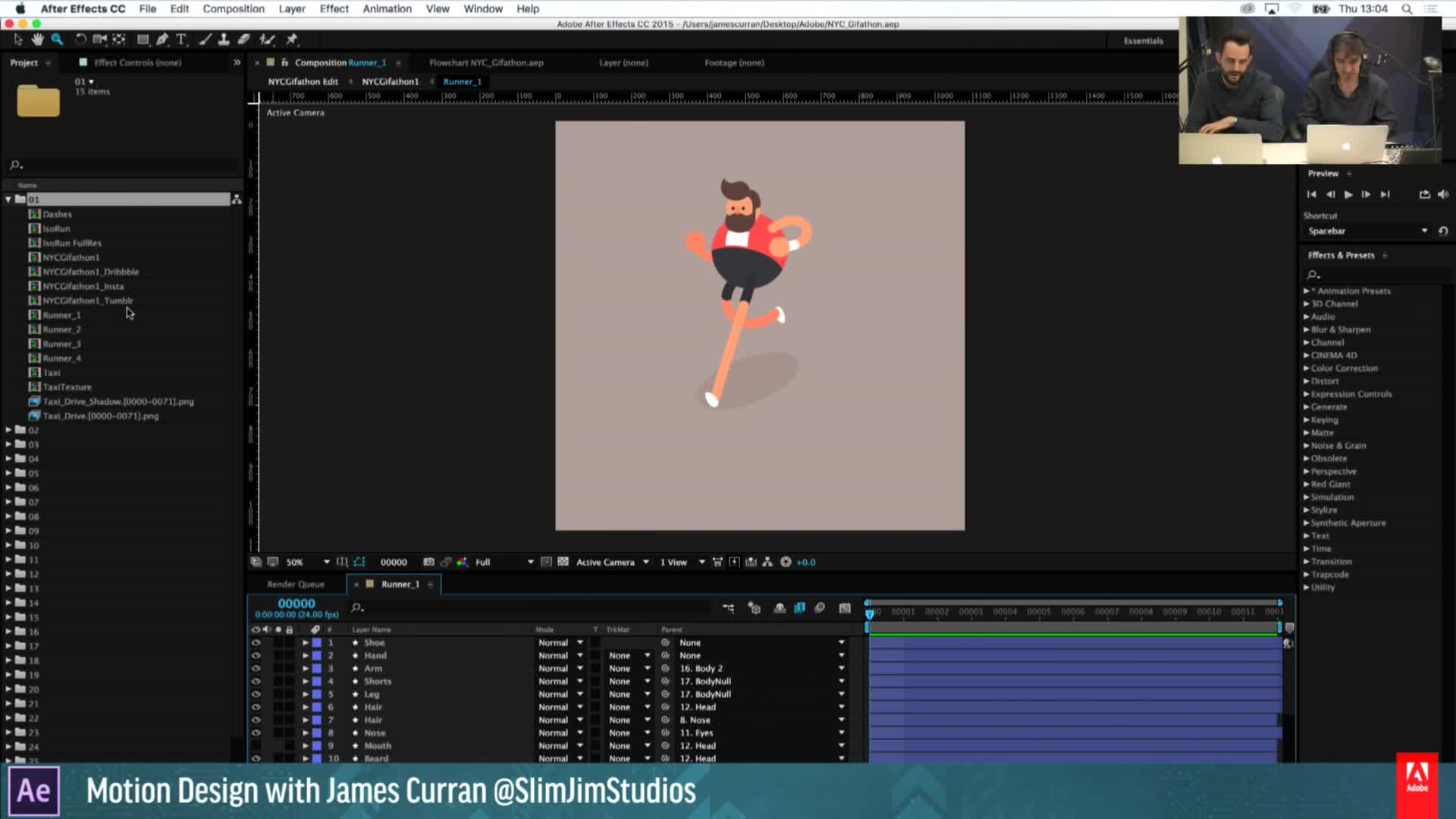
Task: Toggle visibility of Shoe layer
Action: coord(256,641)
